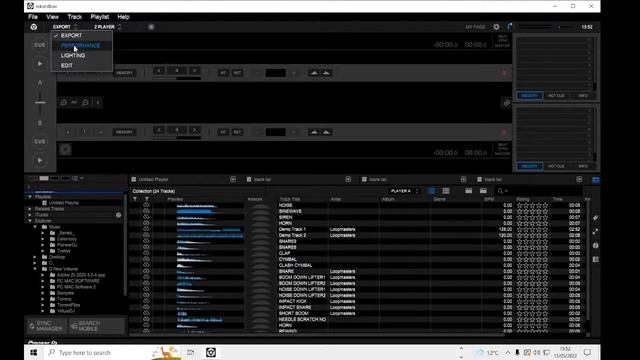Collapse the D:New Volume drive
Screen dimensions: 640x360
[x=35, y=269]
